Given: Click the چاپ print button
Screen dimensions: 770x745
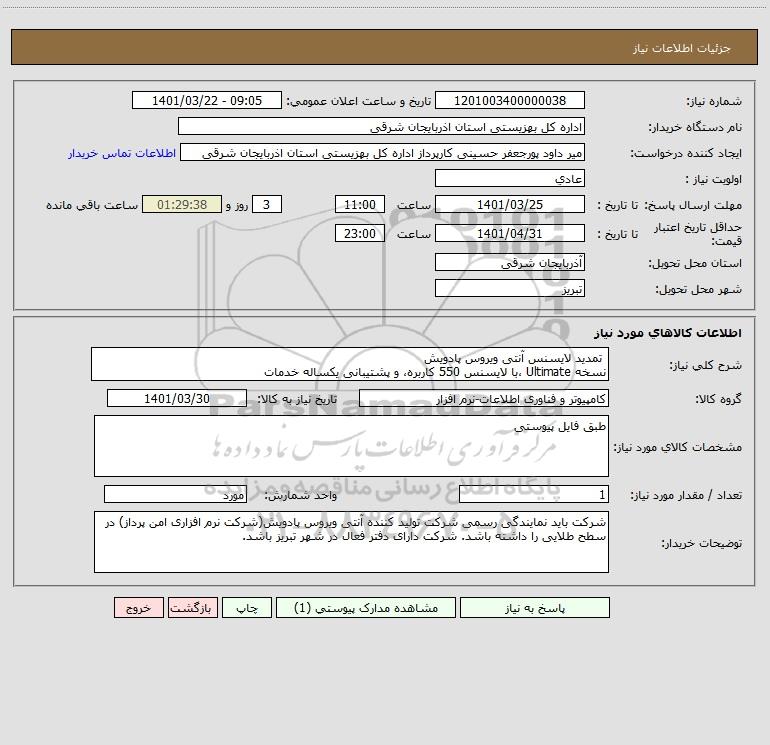Looking at the screenshot, I should [x=247, y=607].
